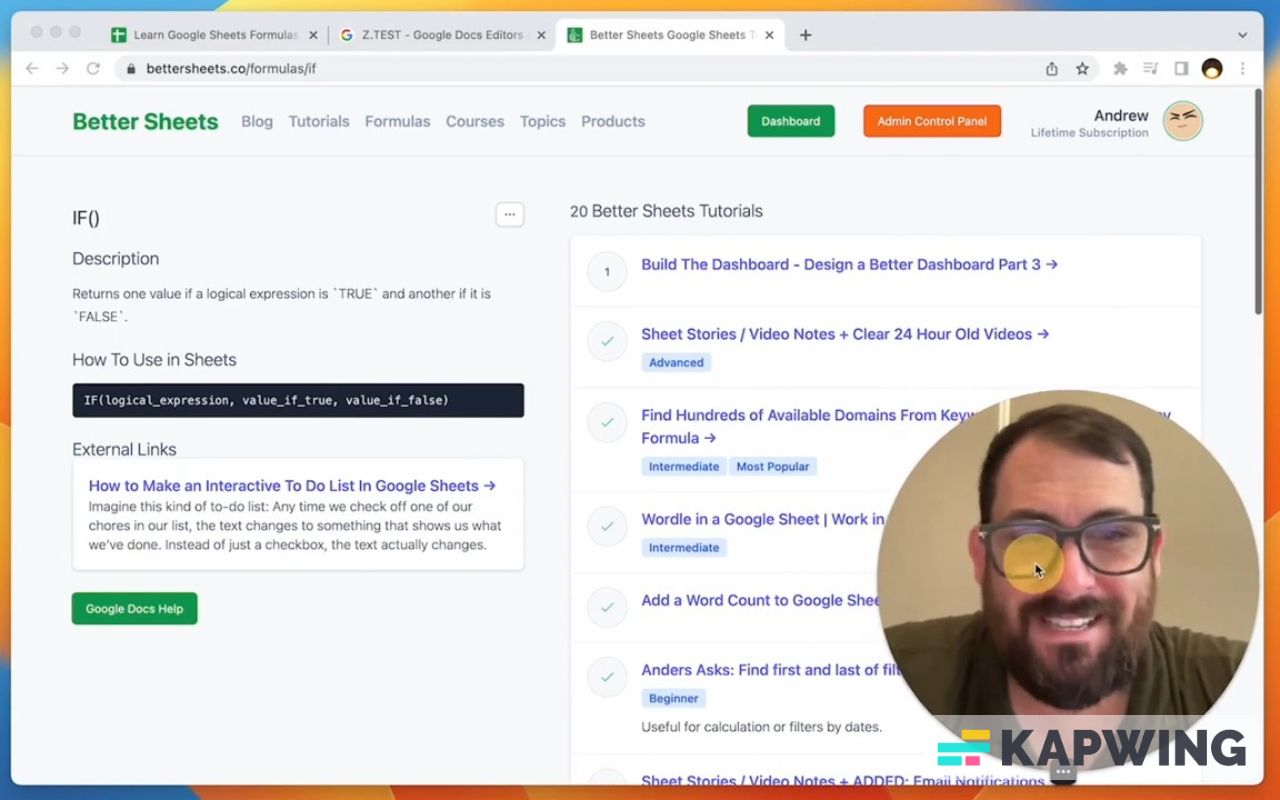
Task: Open the Topics nav link
Action: point(543,121)
